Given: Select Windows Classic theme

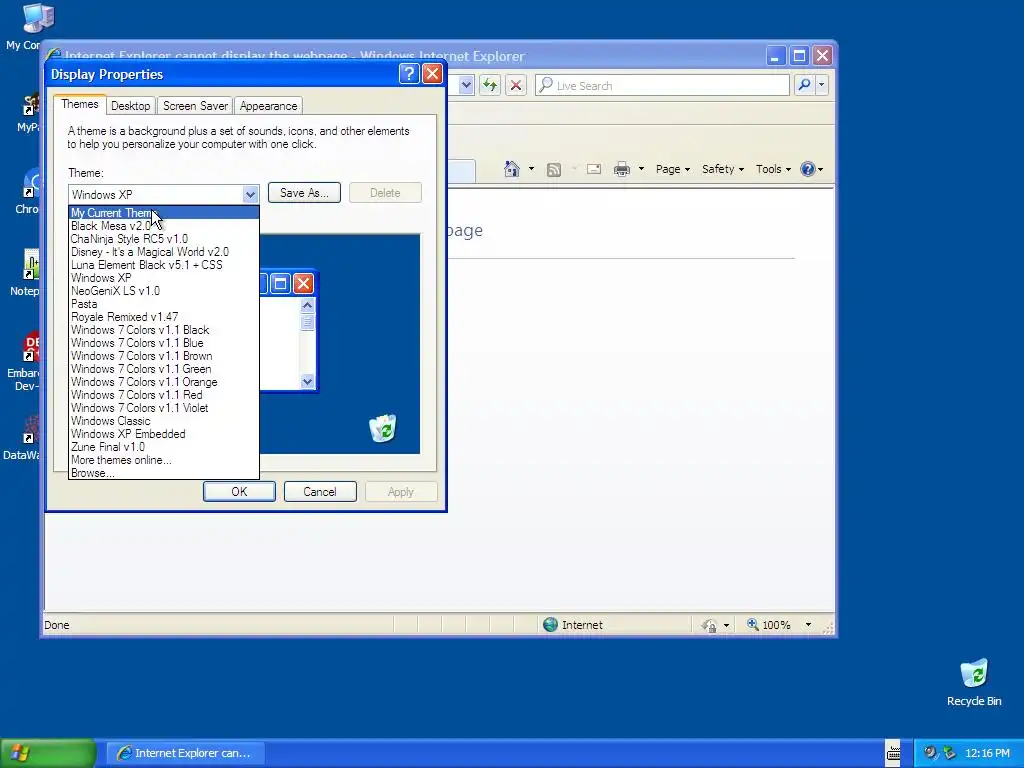Looking at the screenshot, I should point(163,421).
